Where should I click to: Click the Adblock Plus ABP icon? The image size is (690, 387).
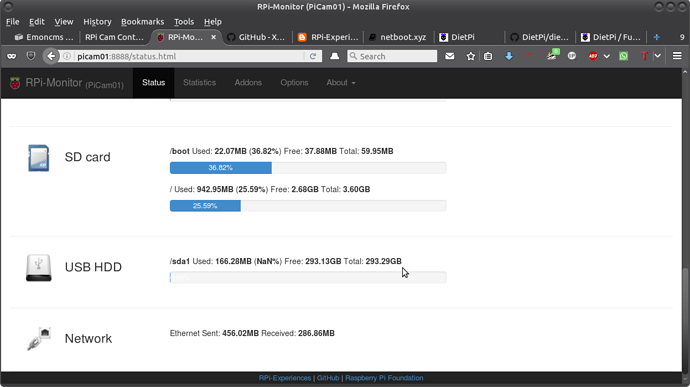click(593, 56)
